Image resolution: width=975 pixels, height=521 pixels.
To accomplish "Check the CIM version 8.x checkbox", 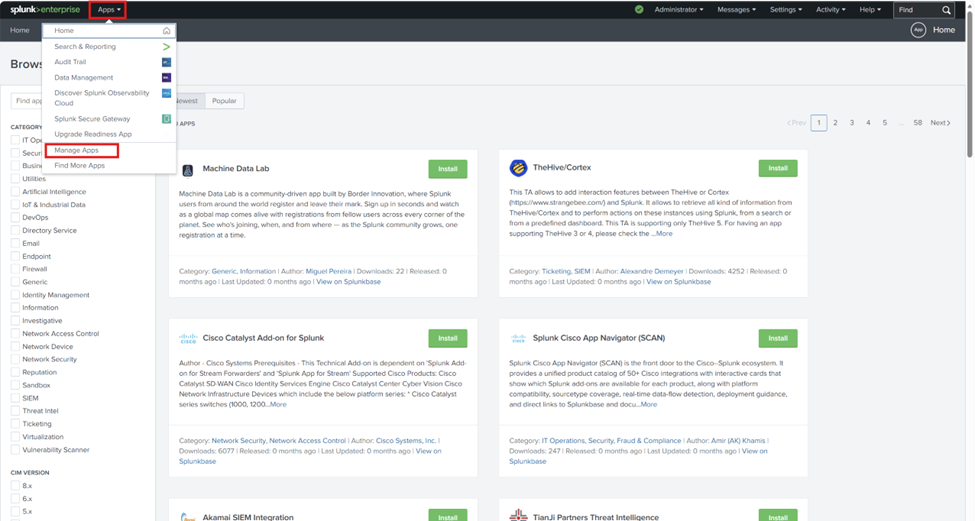I will pyautogui.click(x=15, y=486).
